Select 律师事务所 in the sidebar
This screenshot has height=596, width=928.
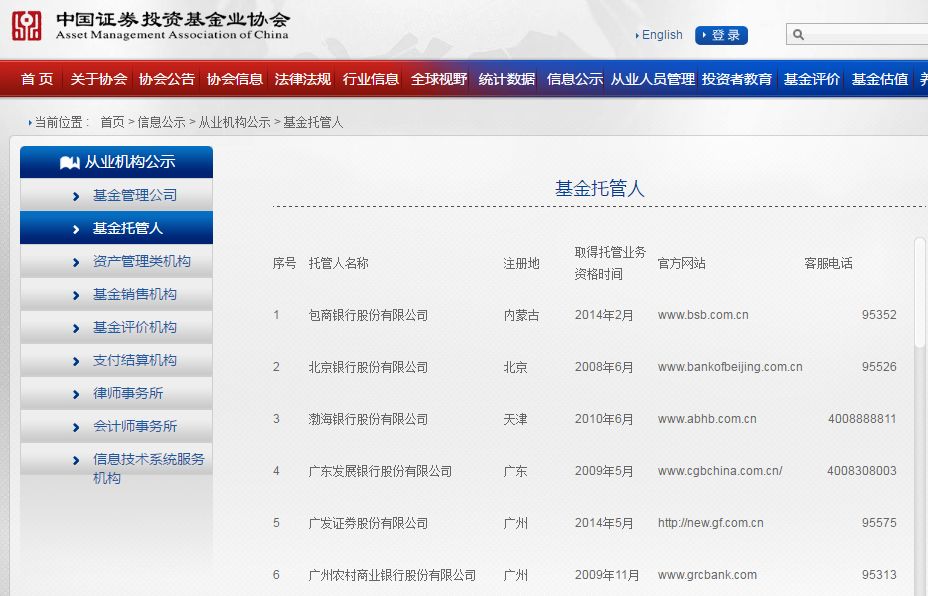[x=117, y=394]
